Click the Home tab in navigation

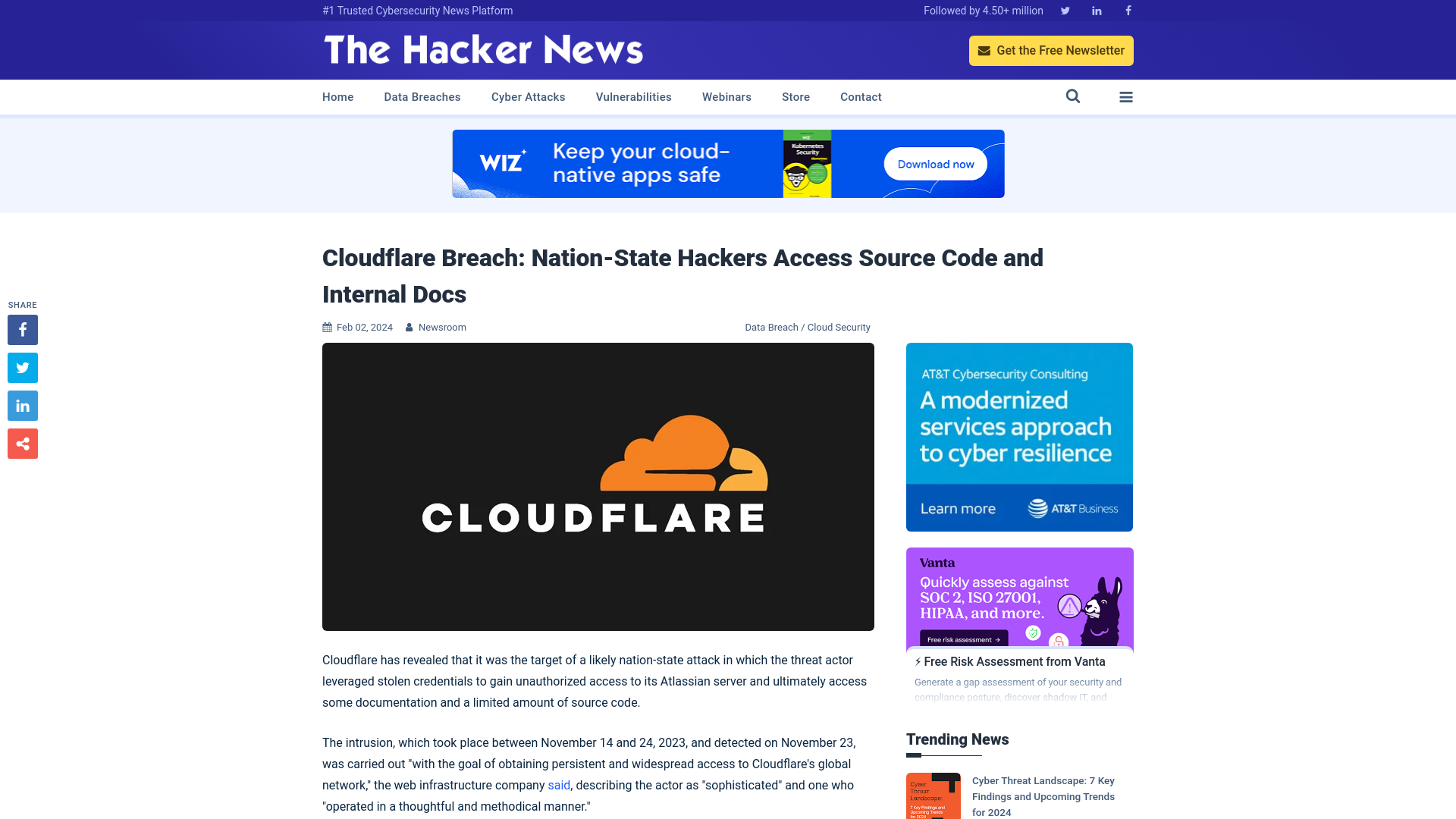(338, 97)
